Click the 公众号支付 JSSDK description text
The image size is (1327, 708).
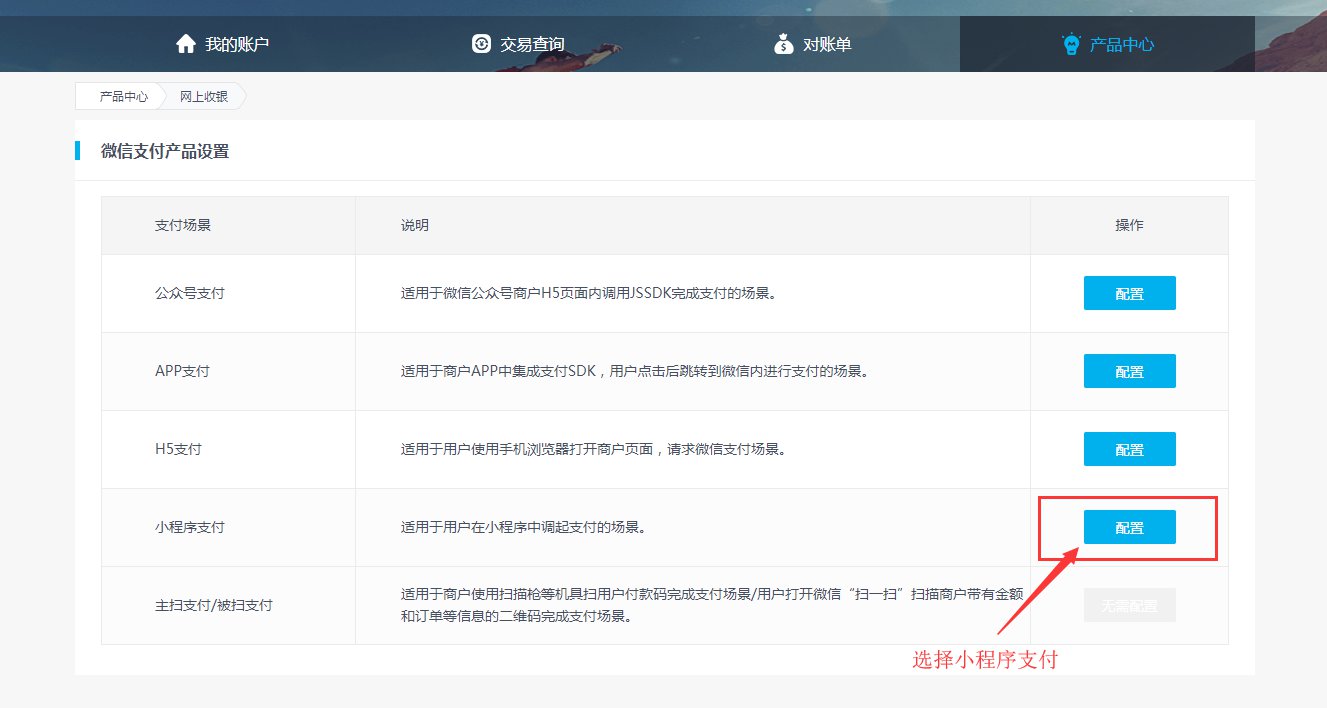tap(589, 294)
